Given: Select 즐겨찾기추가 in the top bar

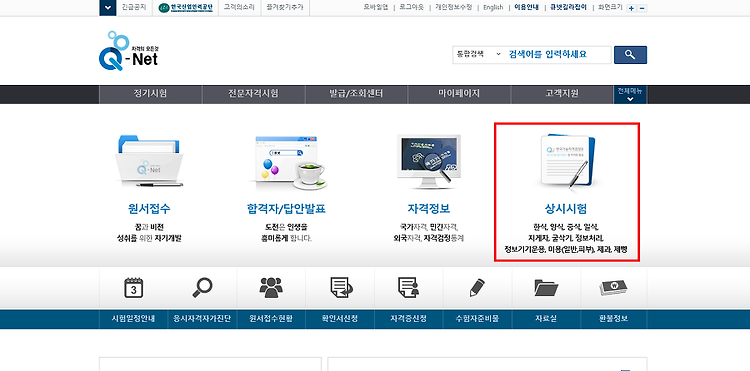Looking at the screenshot, I should point(285,8).
